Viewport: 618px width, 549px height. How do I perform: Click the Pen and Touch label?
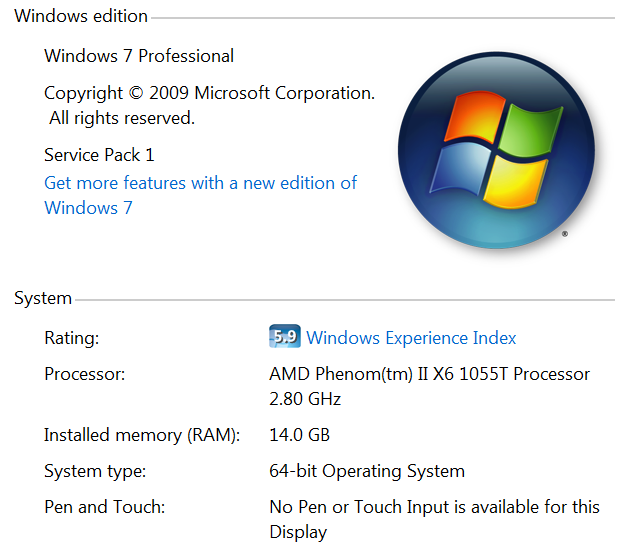click(x=104, y=507)
